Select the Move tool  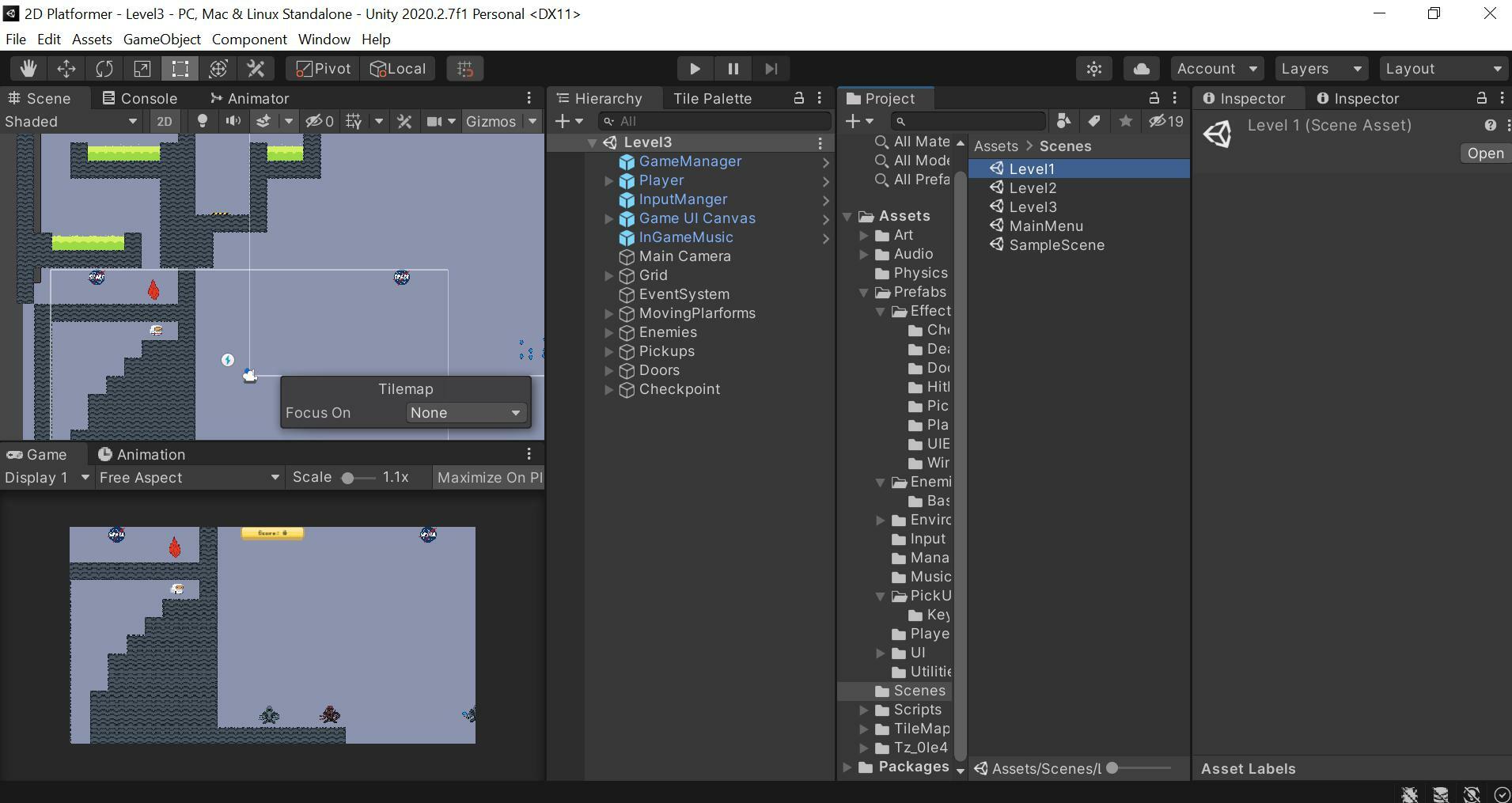click(66, 69)
